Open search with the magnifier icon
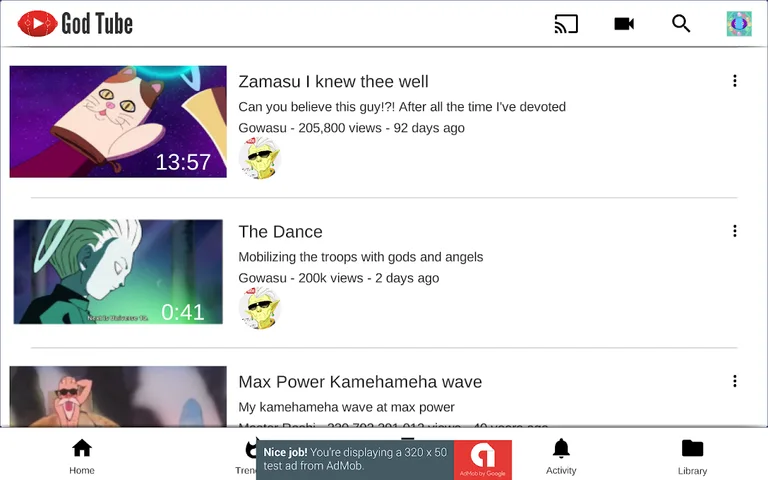 point(681,24)
